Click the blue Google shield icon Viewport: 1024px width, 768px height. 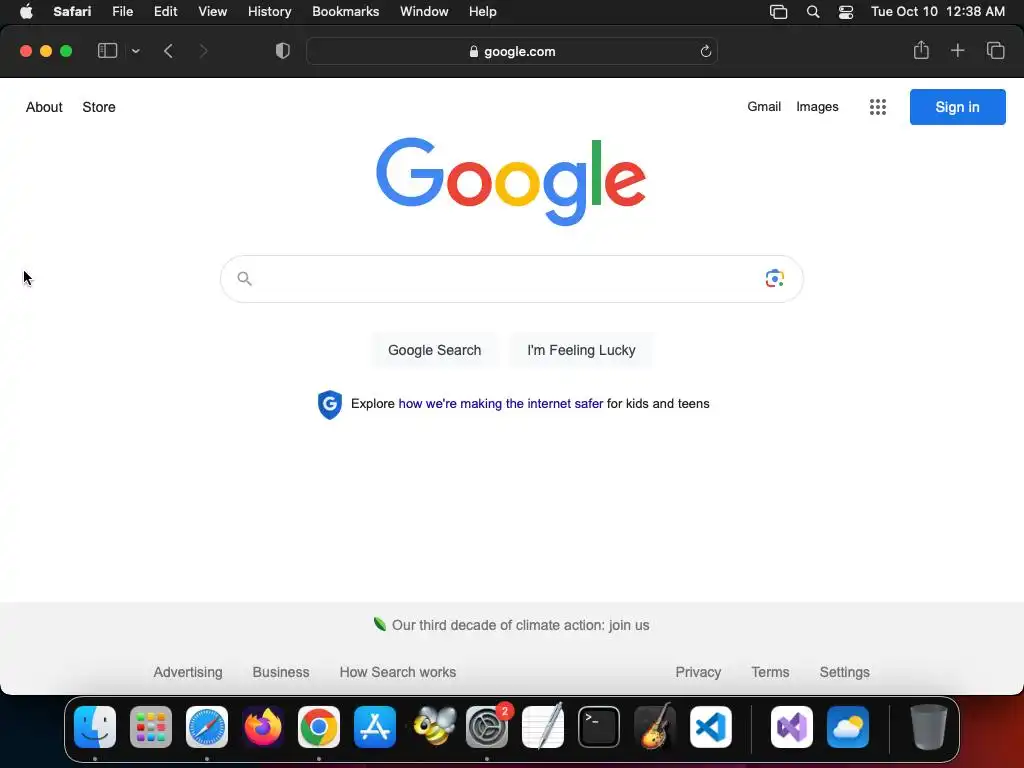(x=330, y=405)
